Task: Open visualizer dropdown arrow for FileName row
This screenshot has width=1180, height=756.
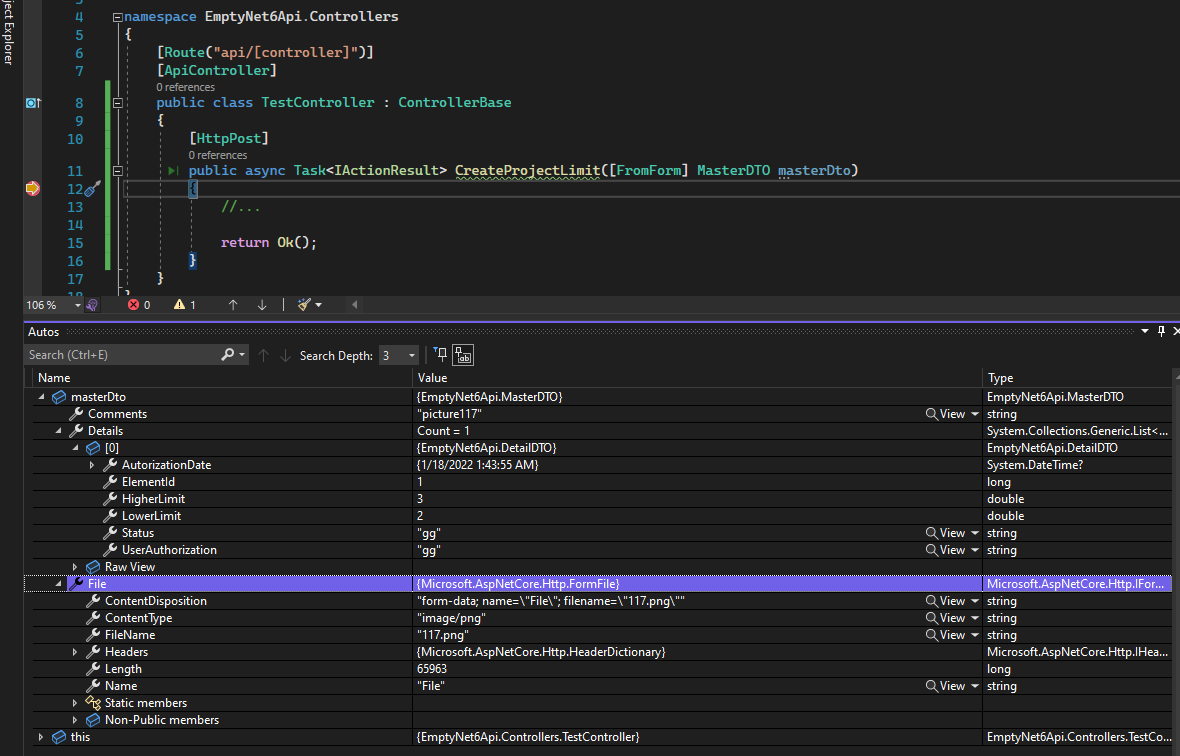Action: point(975,636)
